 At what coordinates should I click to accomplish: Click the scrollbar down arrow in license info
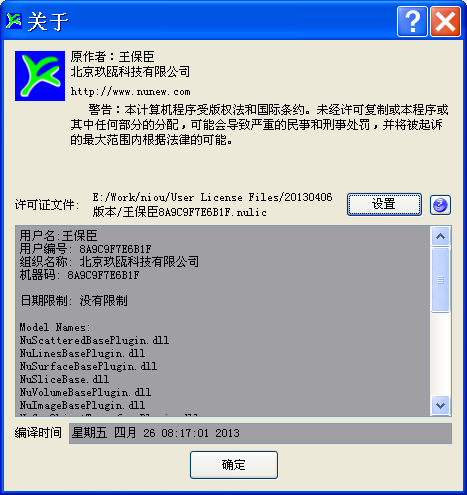[440, 405]
